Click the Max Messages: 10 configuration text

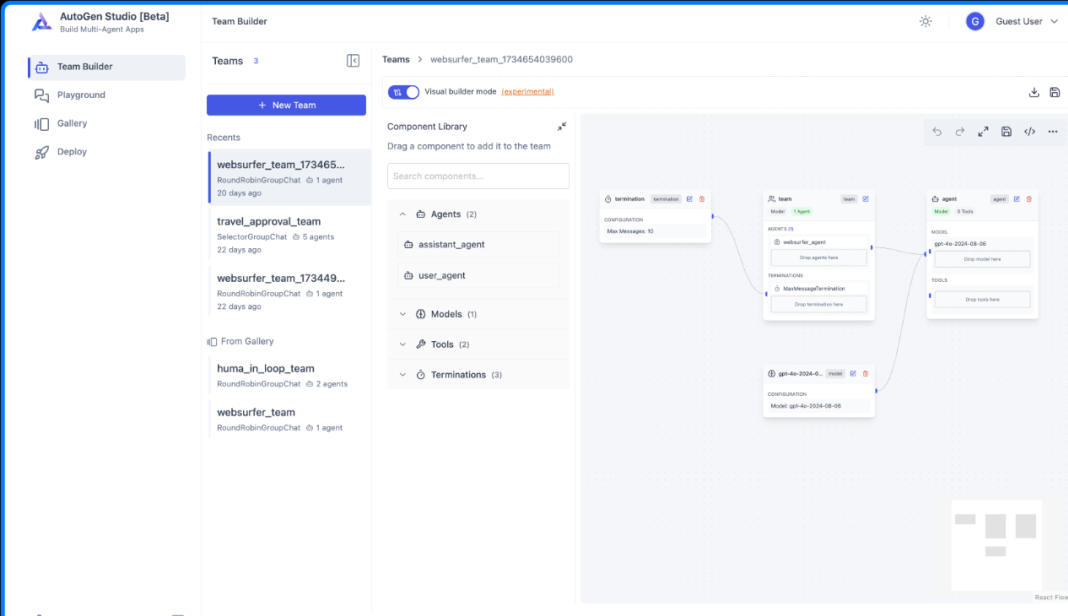pyautogui.click(x=630, y=231)
